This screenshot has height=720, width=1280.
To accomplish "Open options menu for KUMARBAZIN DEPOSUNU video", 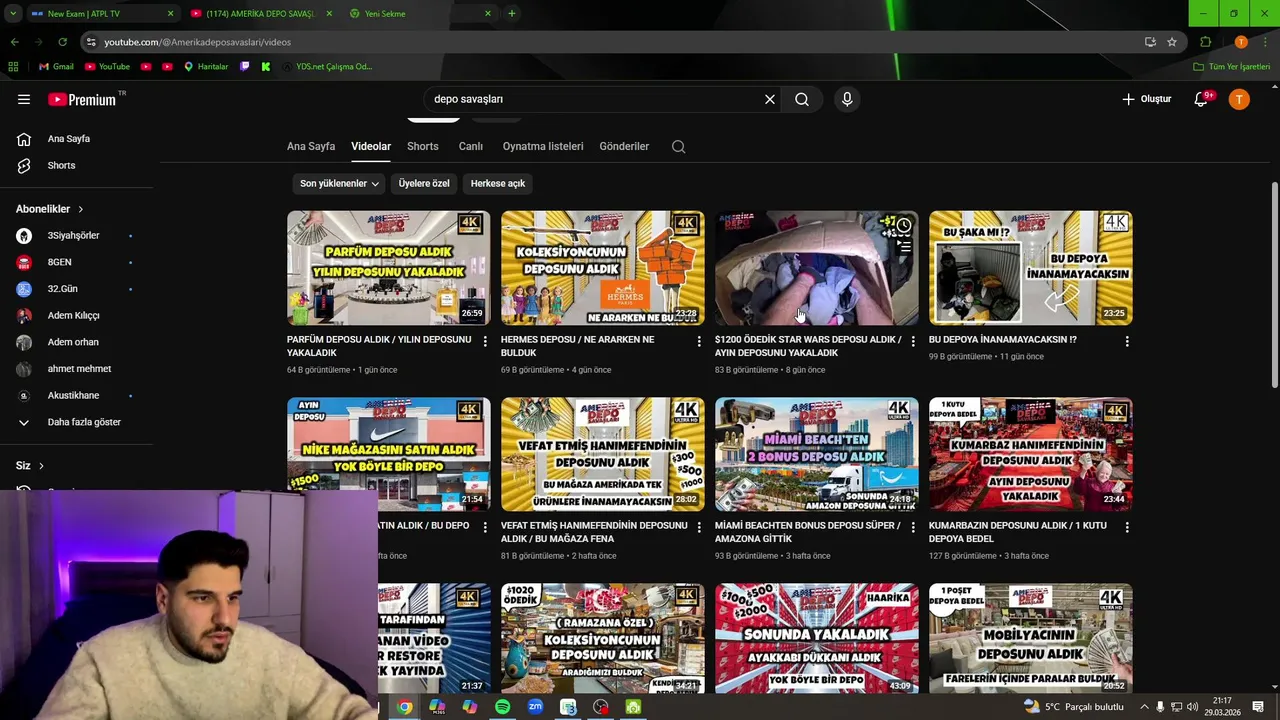I will tap(1127, 527).
